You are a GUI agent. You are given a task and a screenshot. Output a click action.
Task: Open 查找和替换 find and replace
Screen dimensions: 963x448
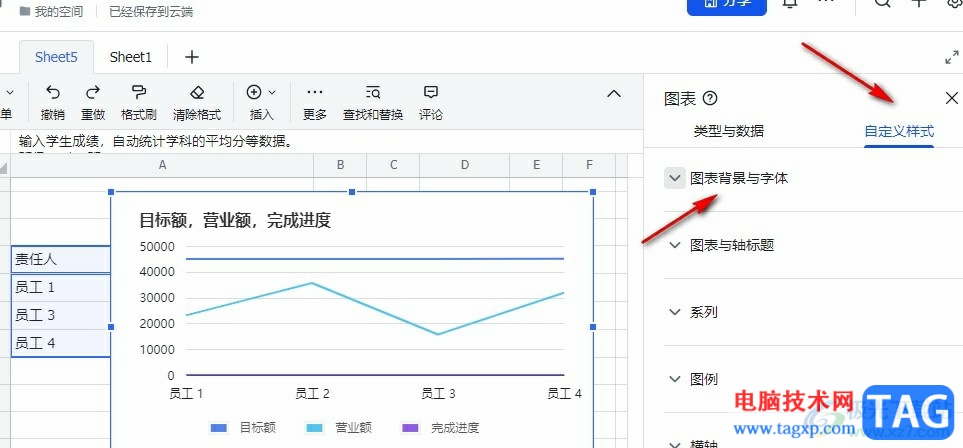coord(373,103)
